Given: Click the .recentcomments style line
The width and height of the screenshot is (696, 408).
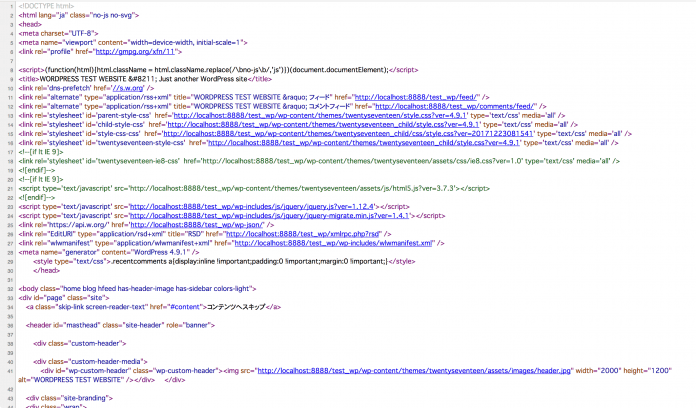Looking at the screenshot, I should click(224, 261).
